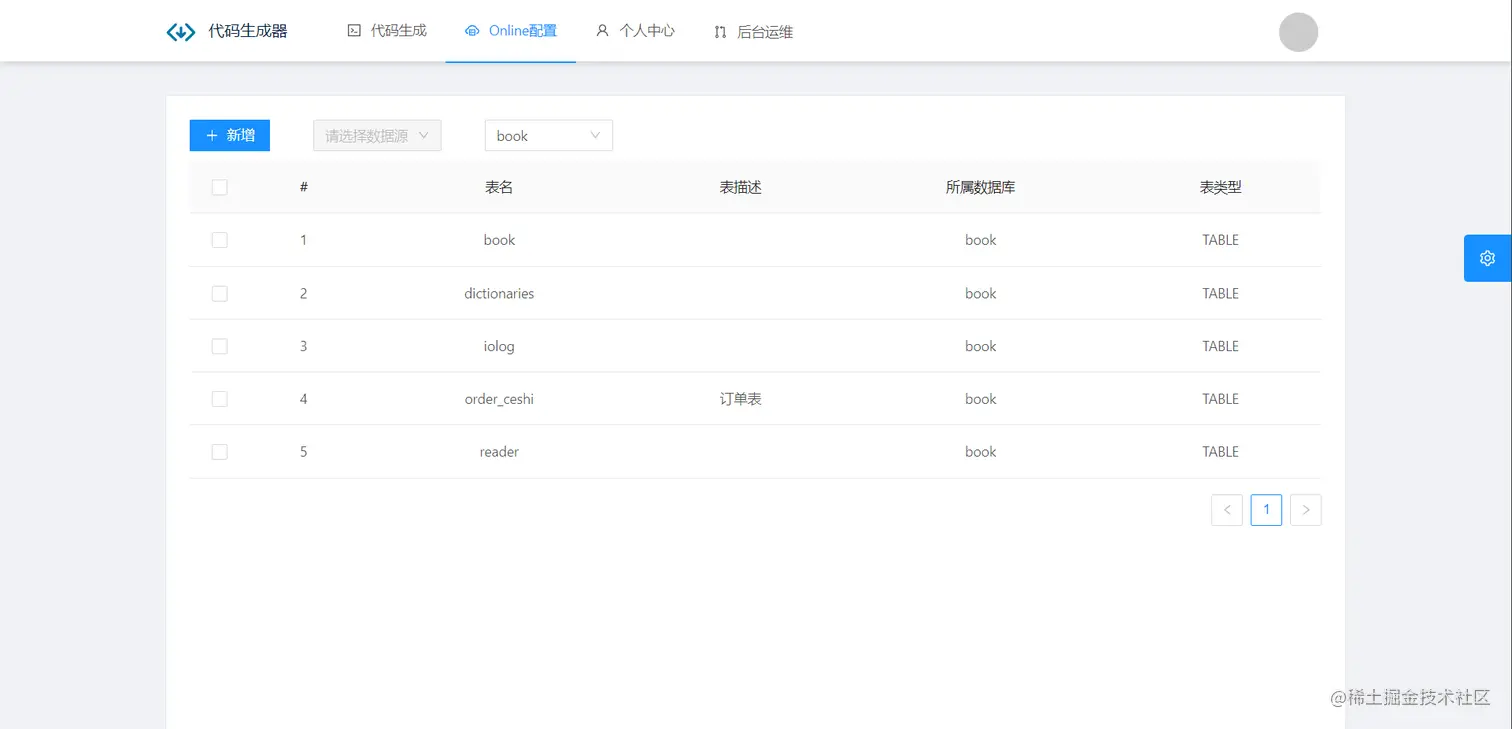The height and width of the screenshot is (729, 1512).
Task: Click the 表名 column header
Action: point(499,187)
